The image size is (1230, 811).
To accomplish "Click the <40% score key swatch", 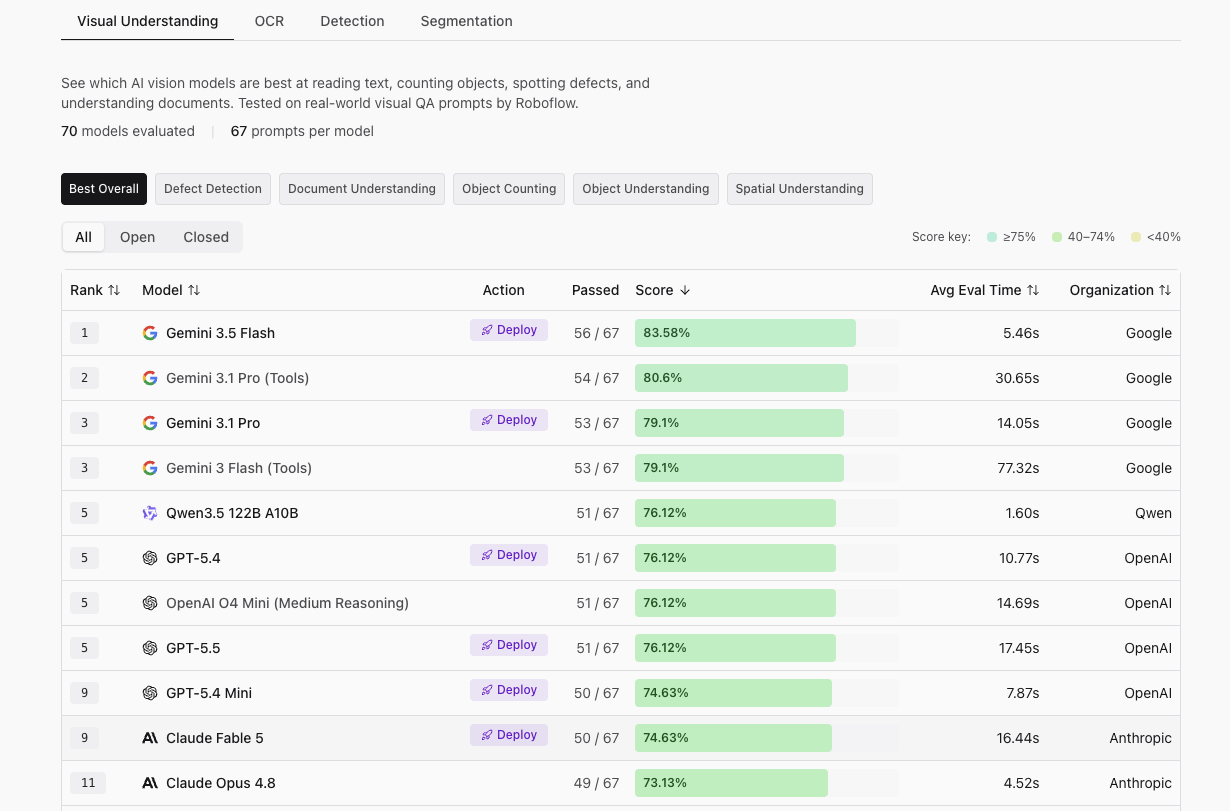I will coord(1136,237).
